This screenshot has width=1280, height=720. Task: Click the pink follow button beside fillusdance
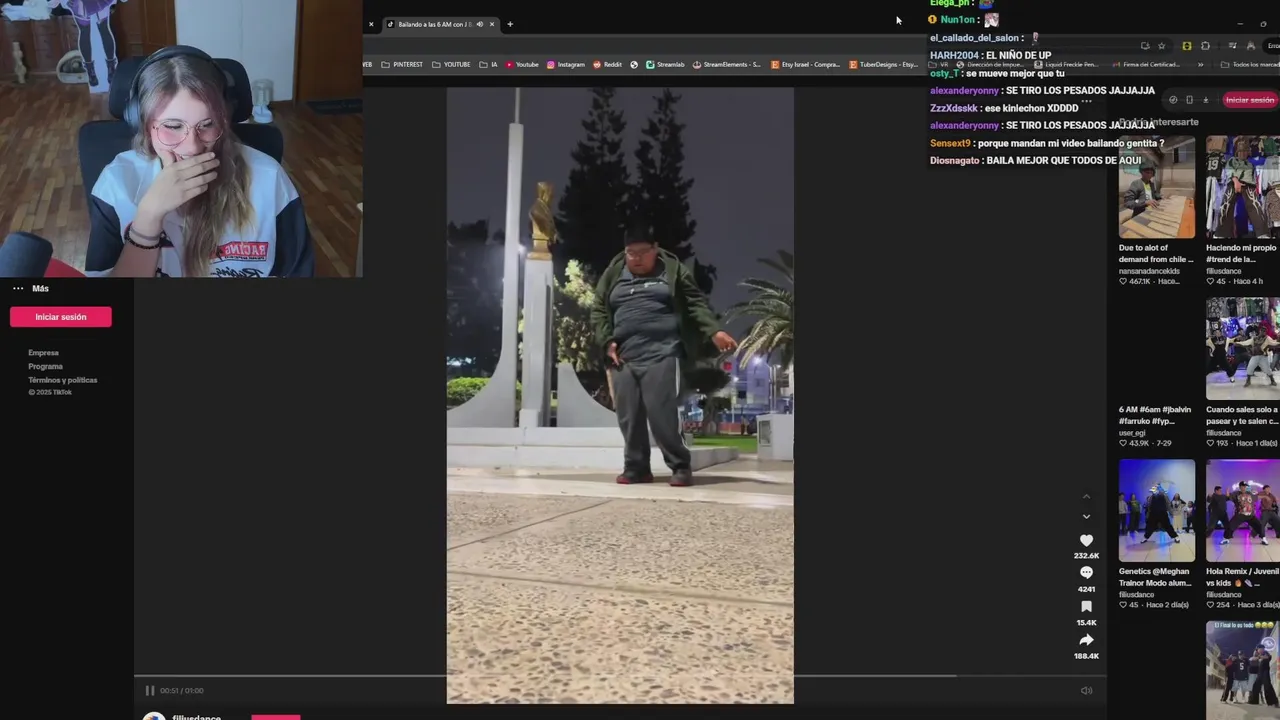276,717
